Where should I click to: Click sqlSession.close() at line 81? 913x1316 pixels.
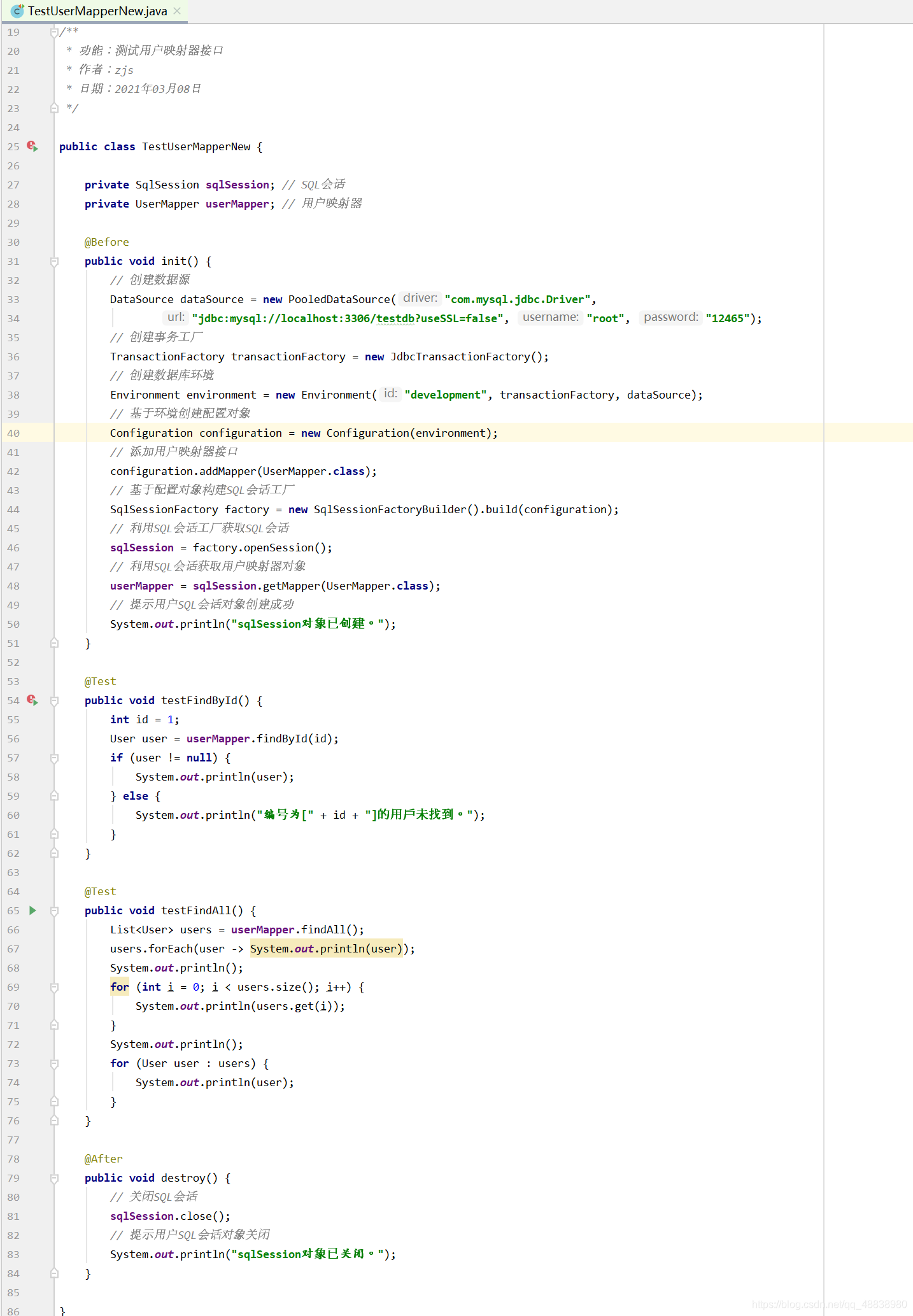point(167,1216)
